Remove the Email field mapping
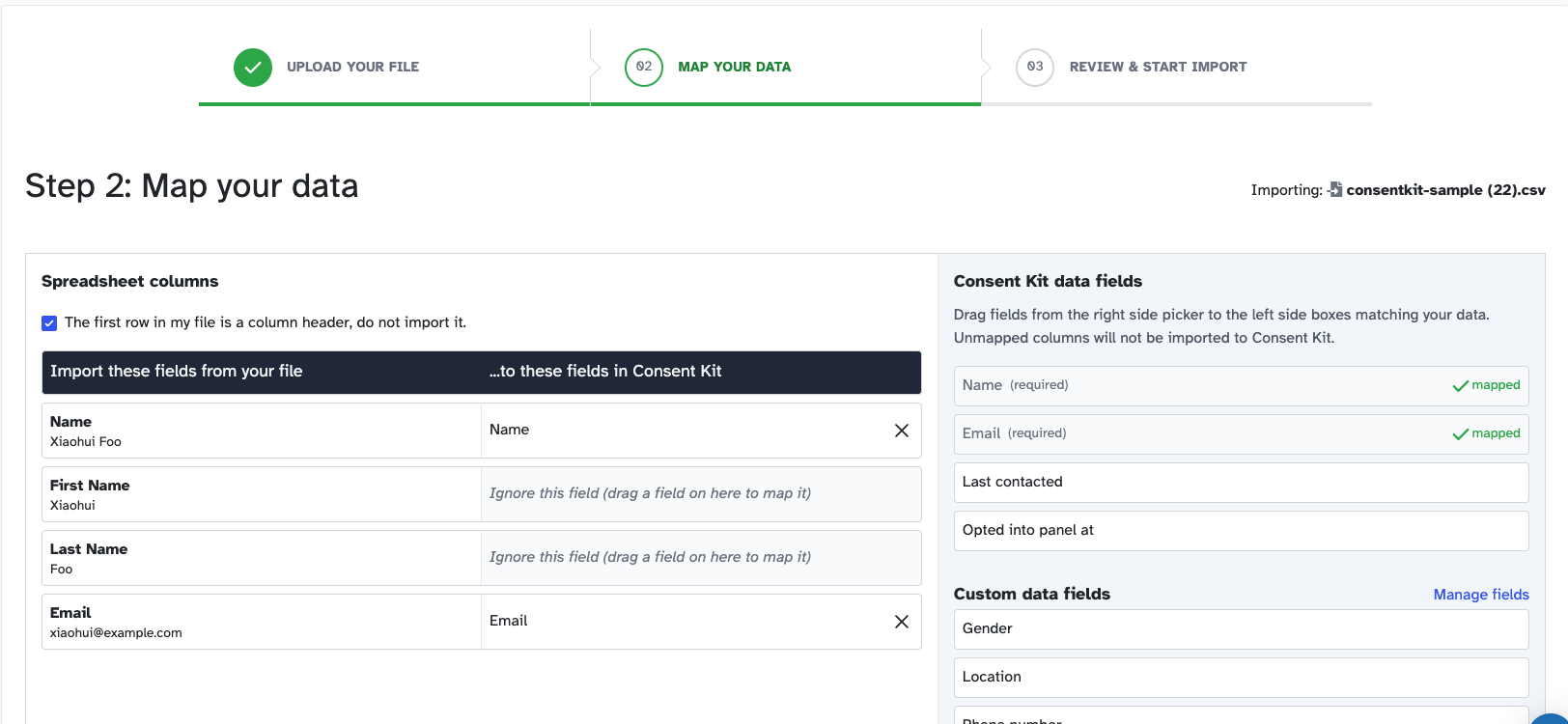The image size is (1568, 724). (902, 622)
